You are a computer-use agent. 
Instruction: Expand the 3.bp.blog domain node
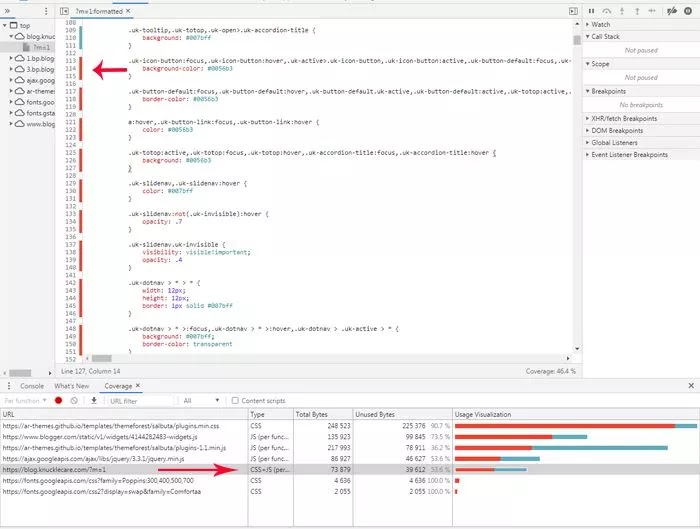(11, 69)
